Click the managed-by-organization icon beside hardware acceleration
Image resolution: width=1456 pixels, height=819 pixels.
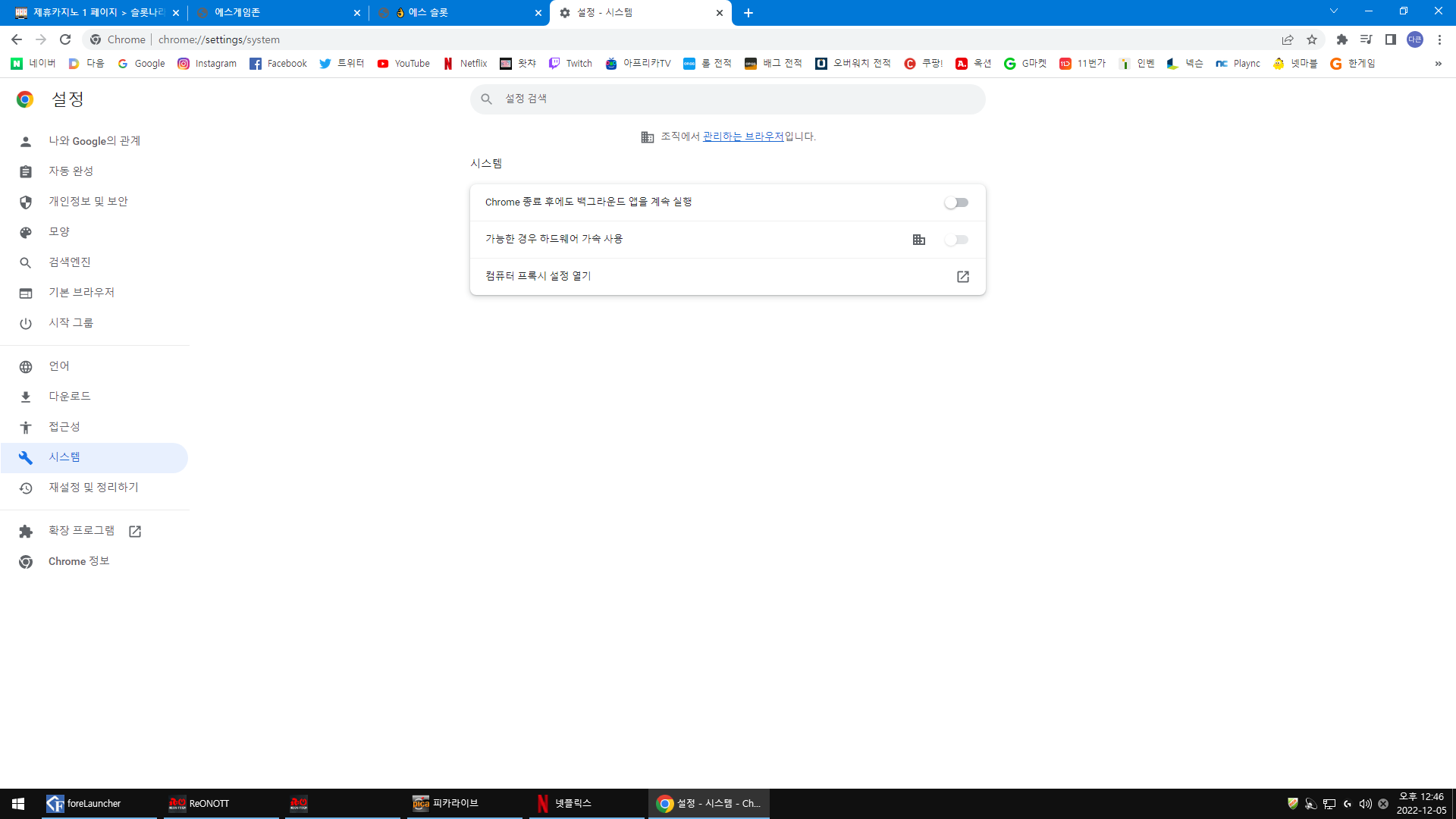click(x=919, y=240)
